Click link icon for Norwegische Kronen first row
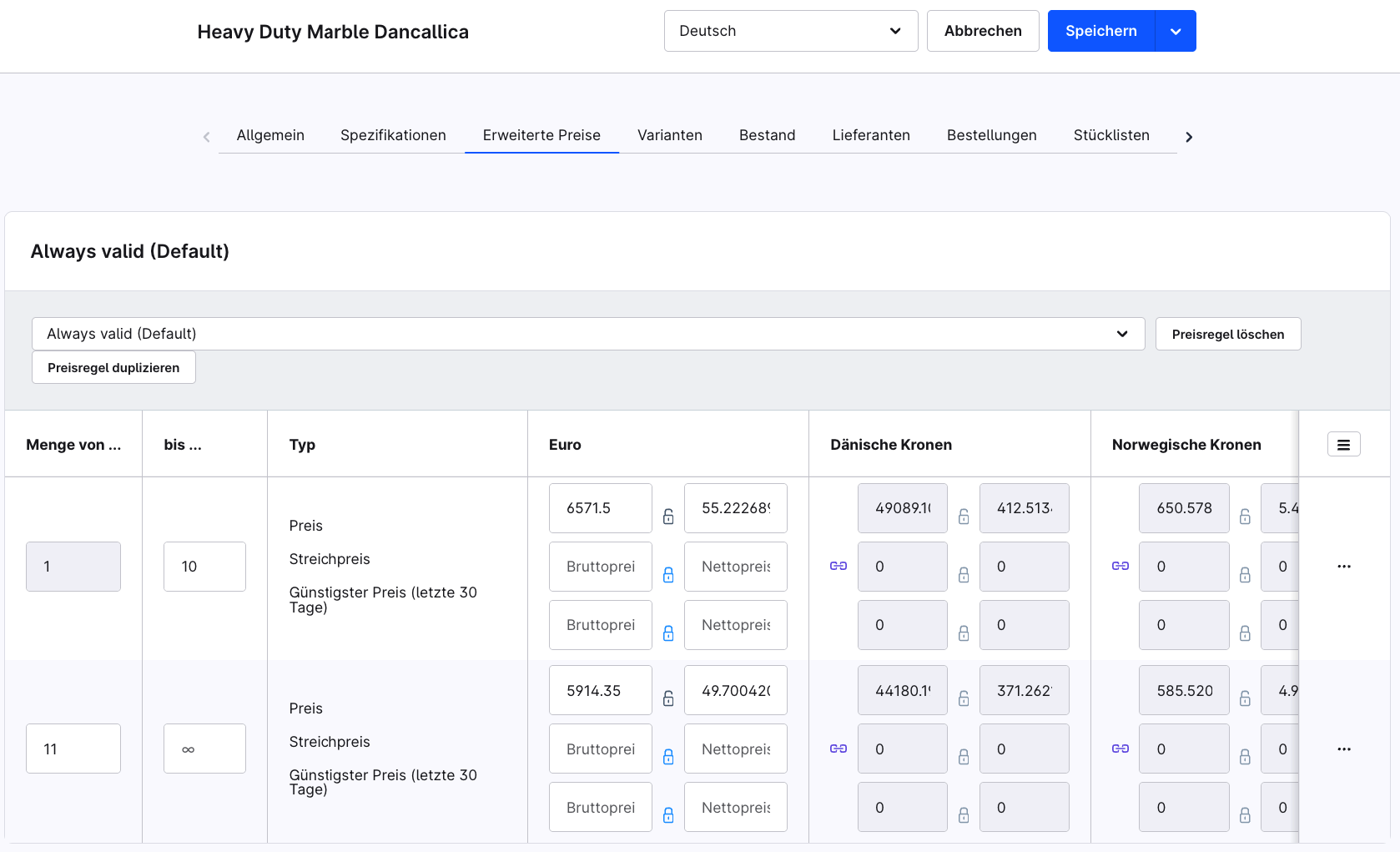 click(1120, 566)
